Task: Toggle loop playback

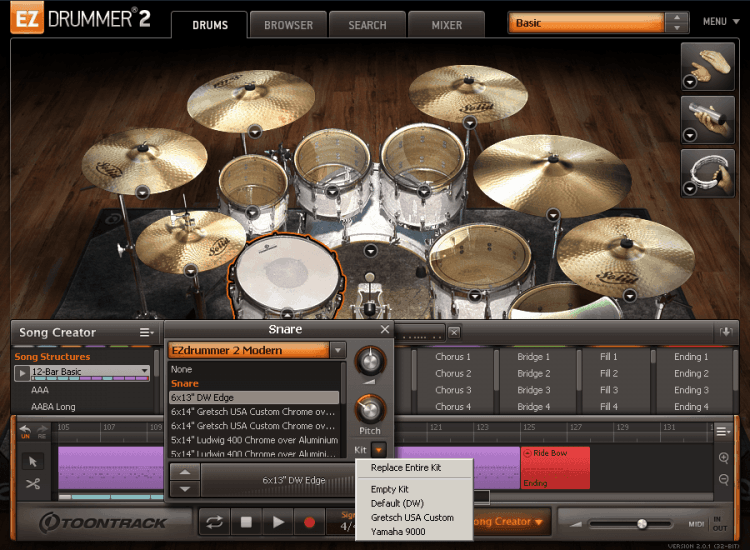Action: click(x=214, y=522)
